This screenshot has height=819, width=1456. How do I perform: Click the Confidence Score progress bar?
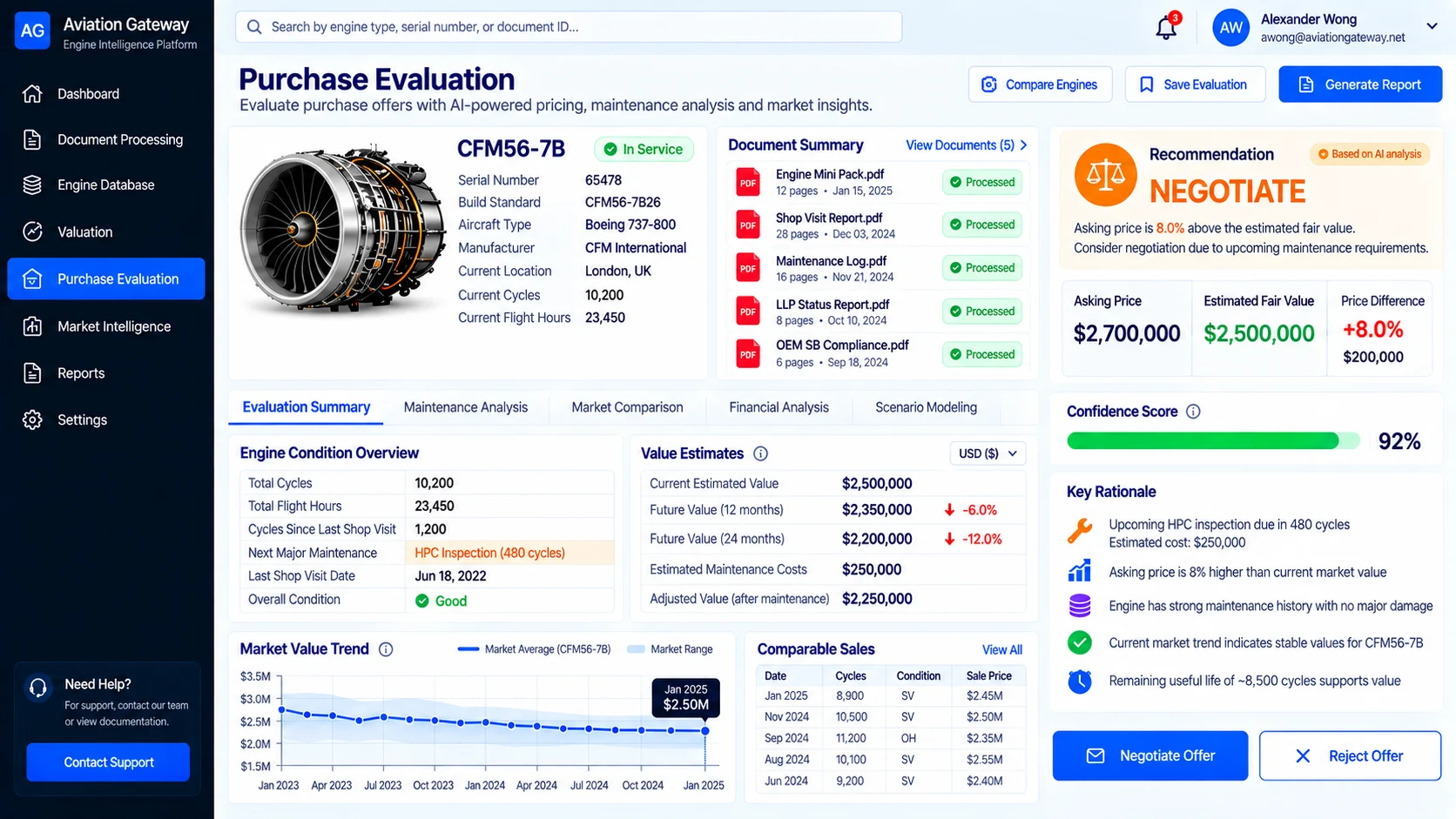[x=1213, y=441]
